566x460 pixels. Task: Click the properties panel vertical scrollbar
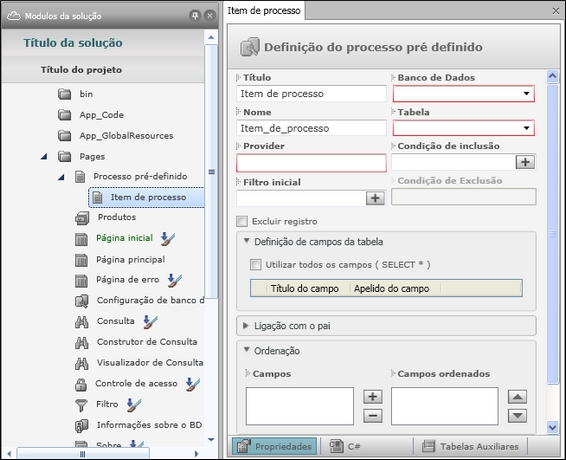coord(552,235)
